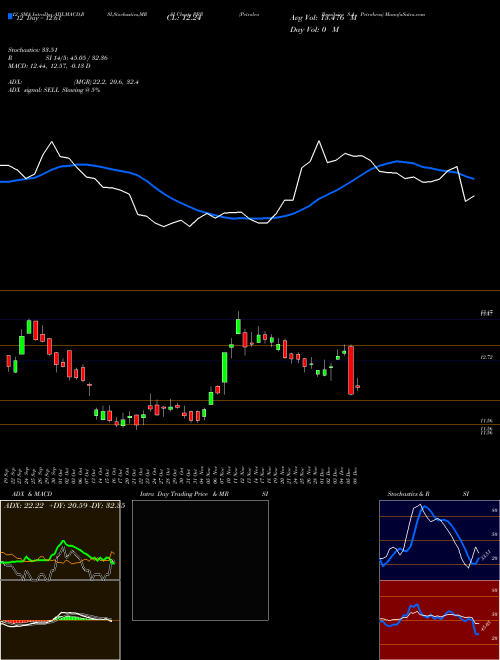Viewport: 500px width, 660px height.
Task: Click the MACD histogram panel
Action: [x=60, y=620]
